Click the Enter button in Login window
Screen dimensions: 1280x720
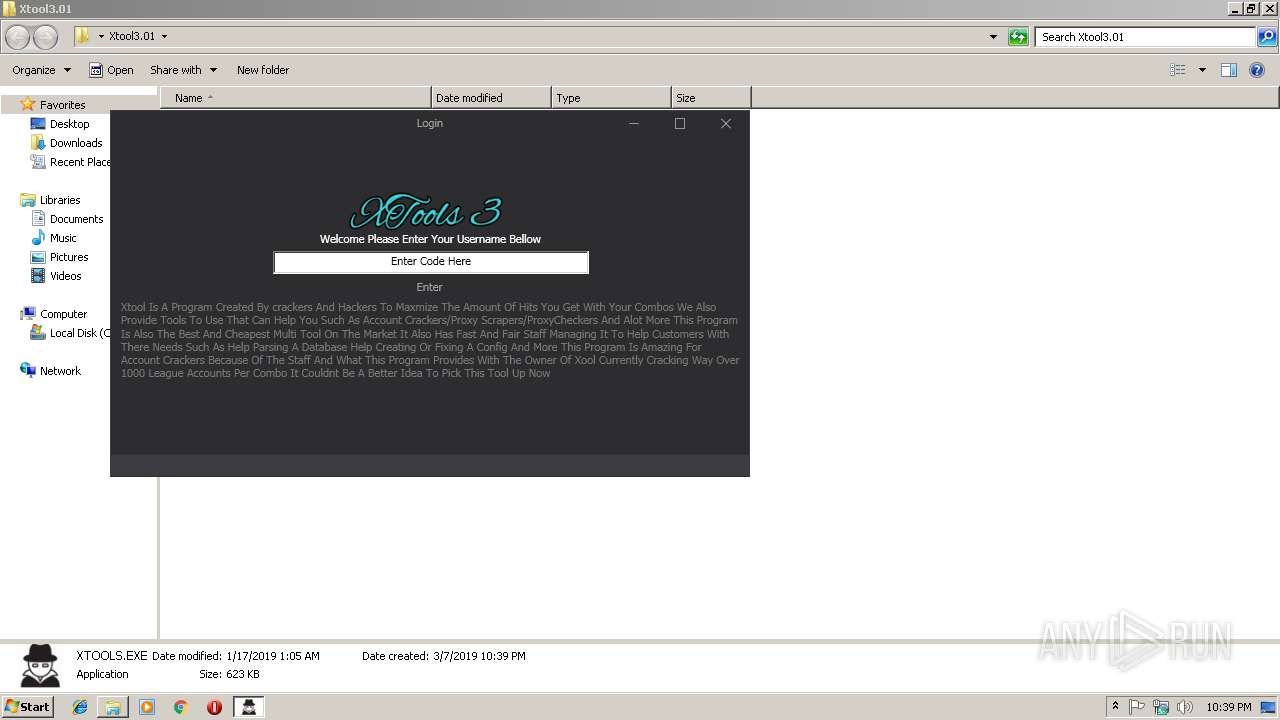pos(429,287)
